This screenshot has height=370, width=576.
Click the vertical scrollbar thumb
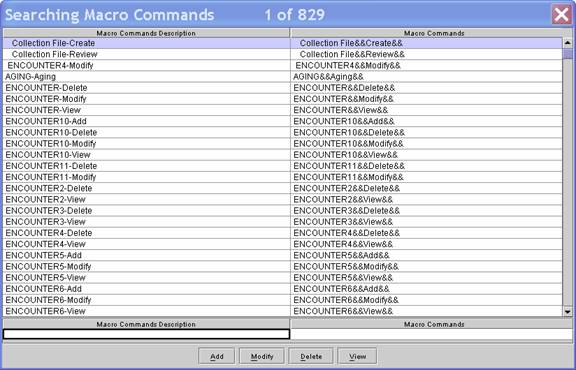point(568,54)
